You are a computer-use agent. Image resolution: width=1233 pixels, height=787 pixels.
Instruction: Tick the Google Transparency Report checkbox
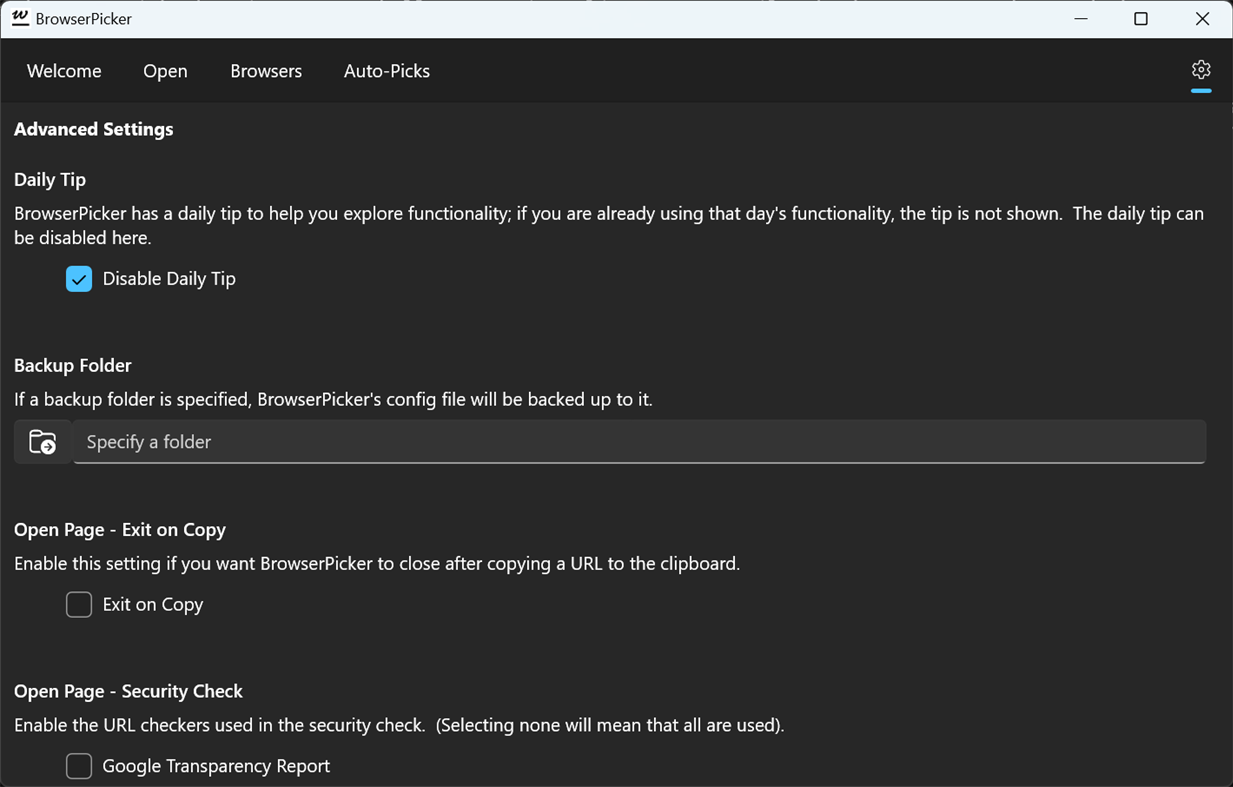[x=79, y=766]
